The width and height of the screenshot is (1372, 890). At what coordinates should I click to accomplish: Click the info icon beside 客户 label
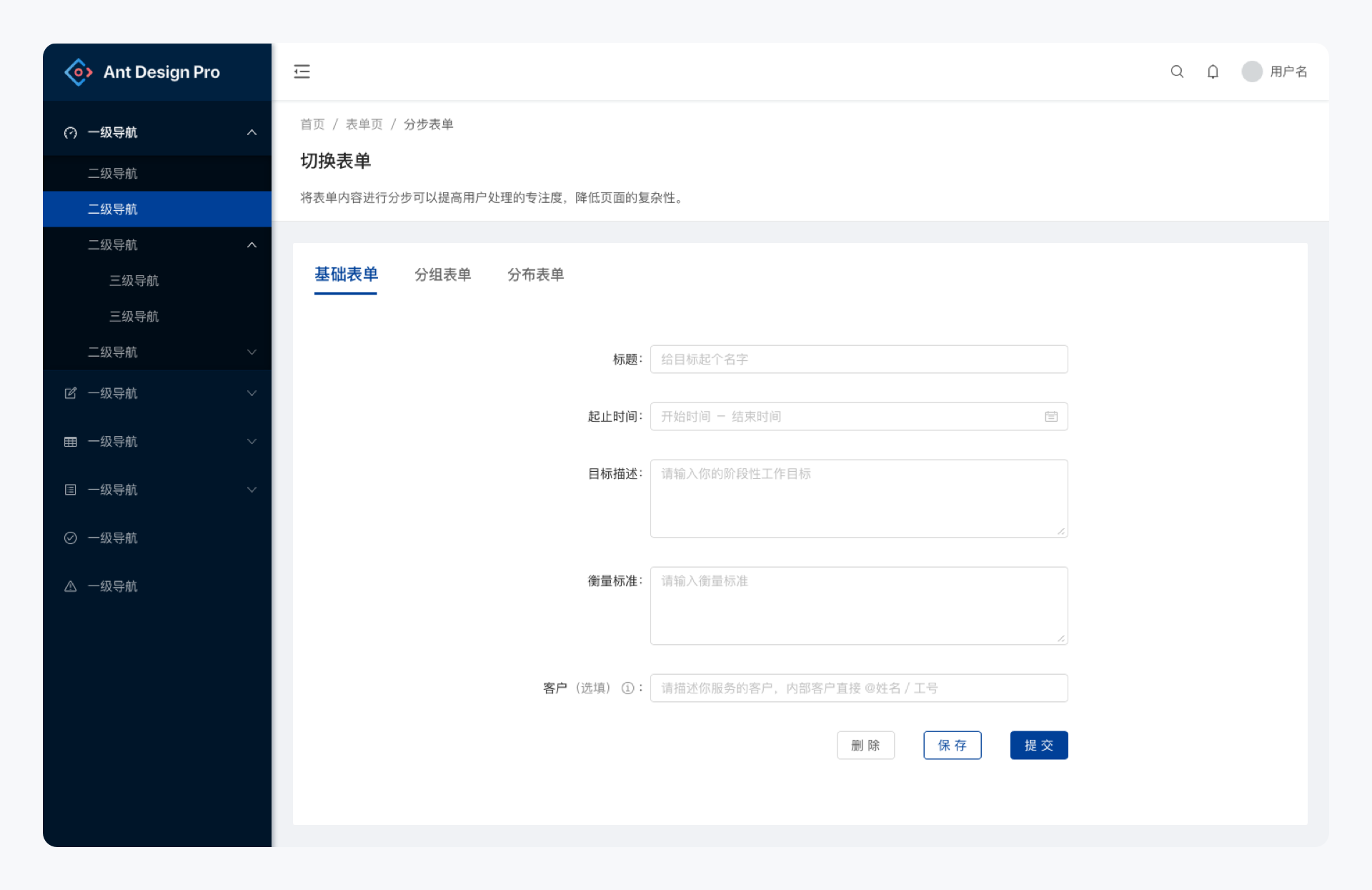tap(627, 688)
